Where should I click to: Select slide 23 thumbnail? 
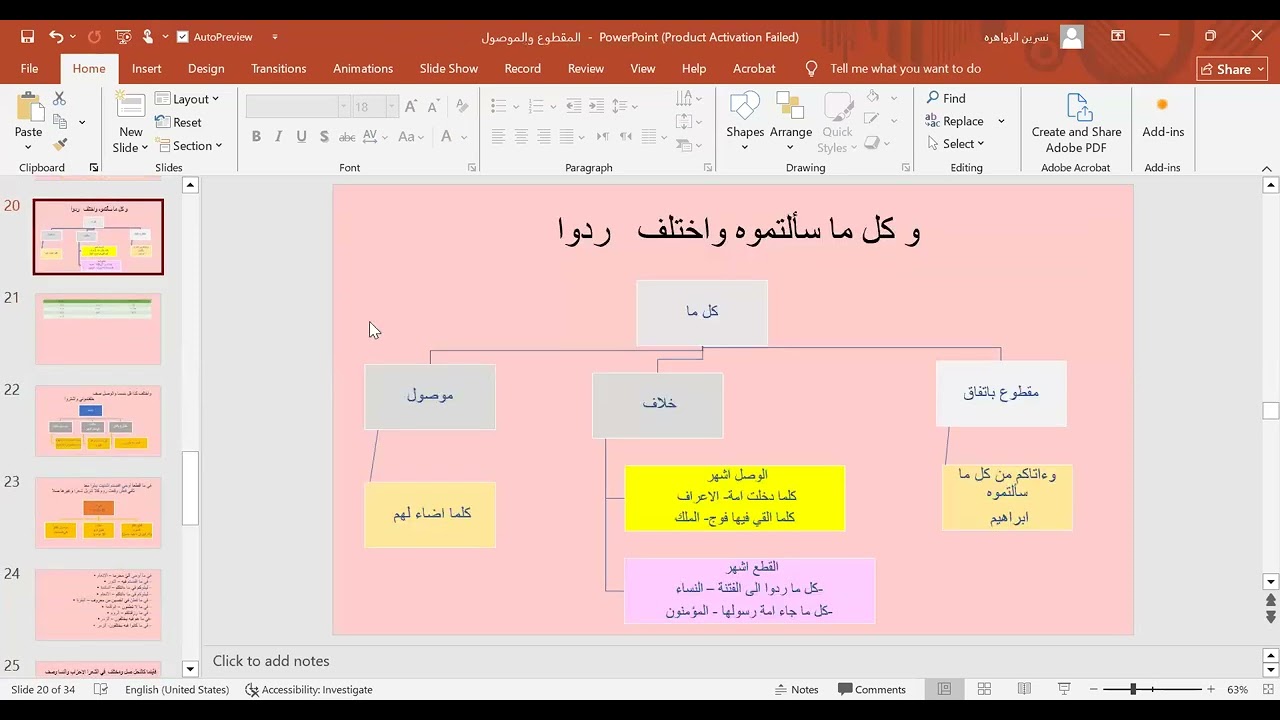tap(98, 513)
